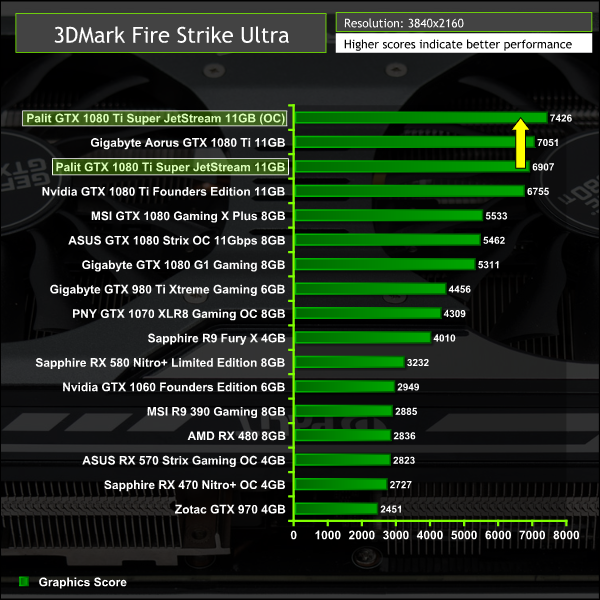Screen dimensions: 600x600
Task: Select ASUS GTX 1080 Strix OC 11Gbps 8GB label
Action: [177, 240]
